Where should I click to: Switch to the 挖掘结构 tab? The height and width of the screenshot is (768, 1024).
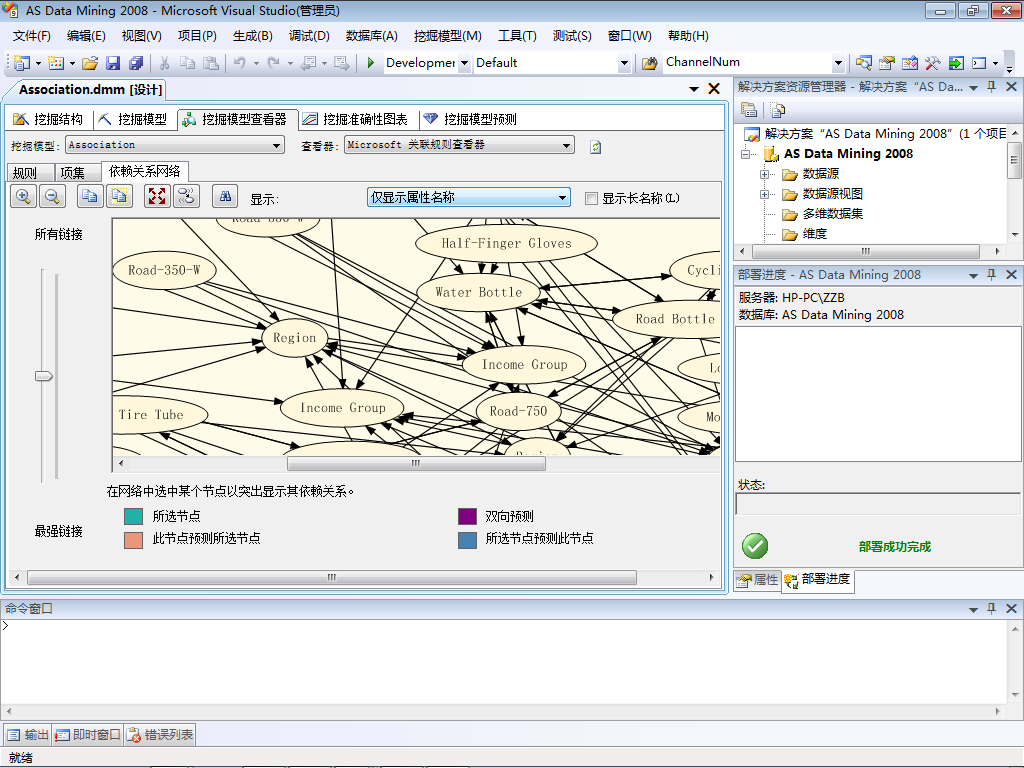(x=49, y=119)
